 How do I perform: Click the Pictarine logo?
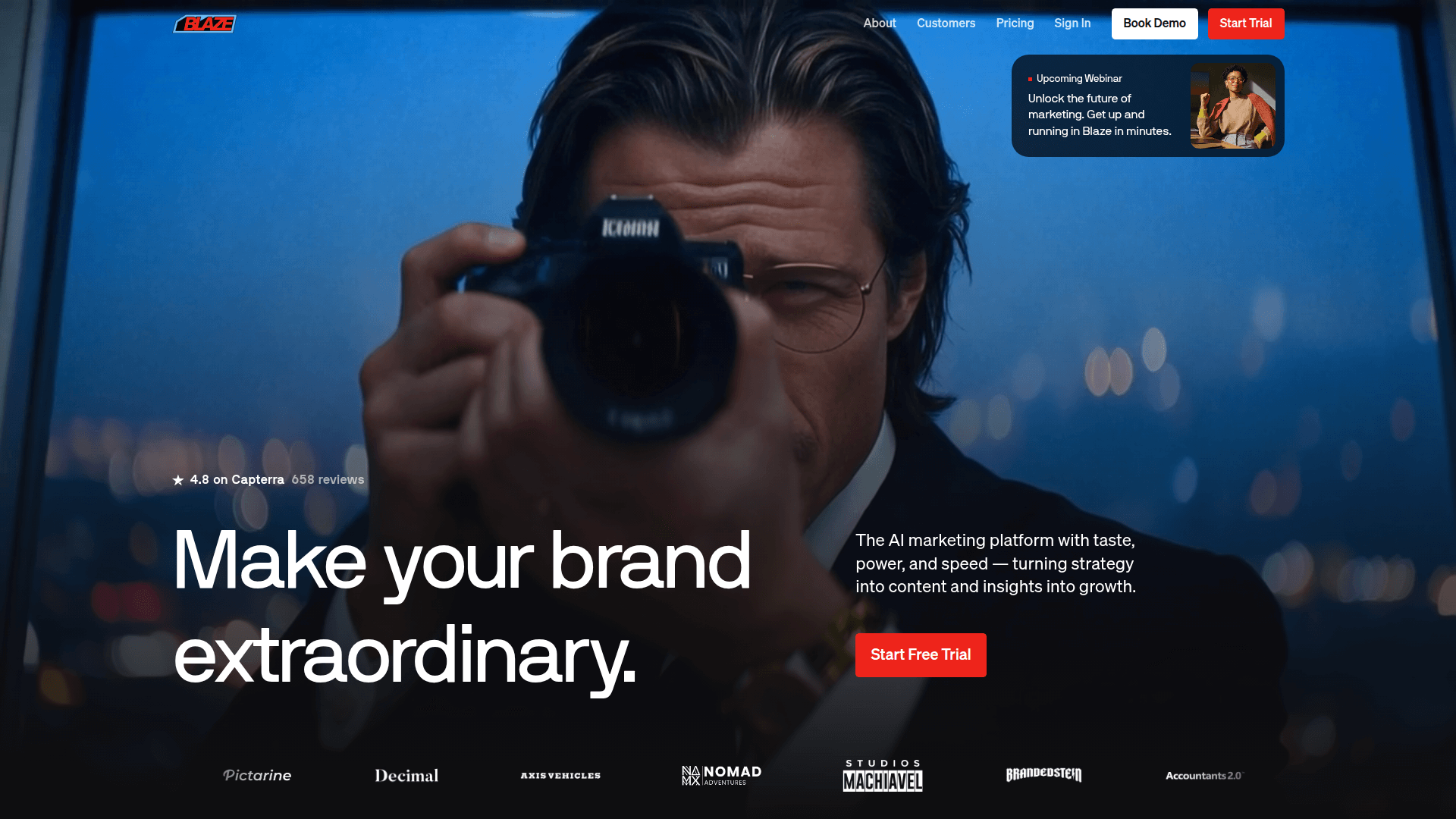pos(257,775)
